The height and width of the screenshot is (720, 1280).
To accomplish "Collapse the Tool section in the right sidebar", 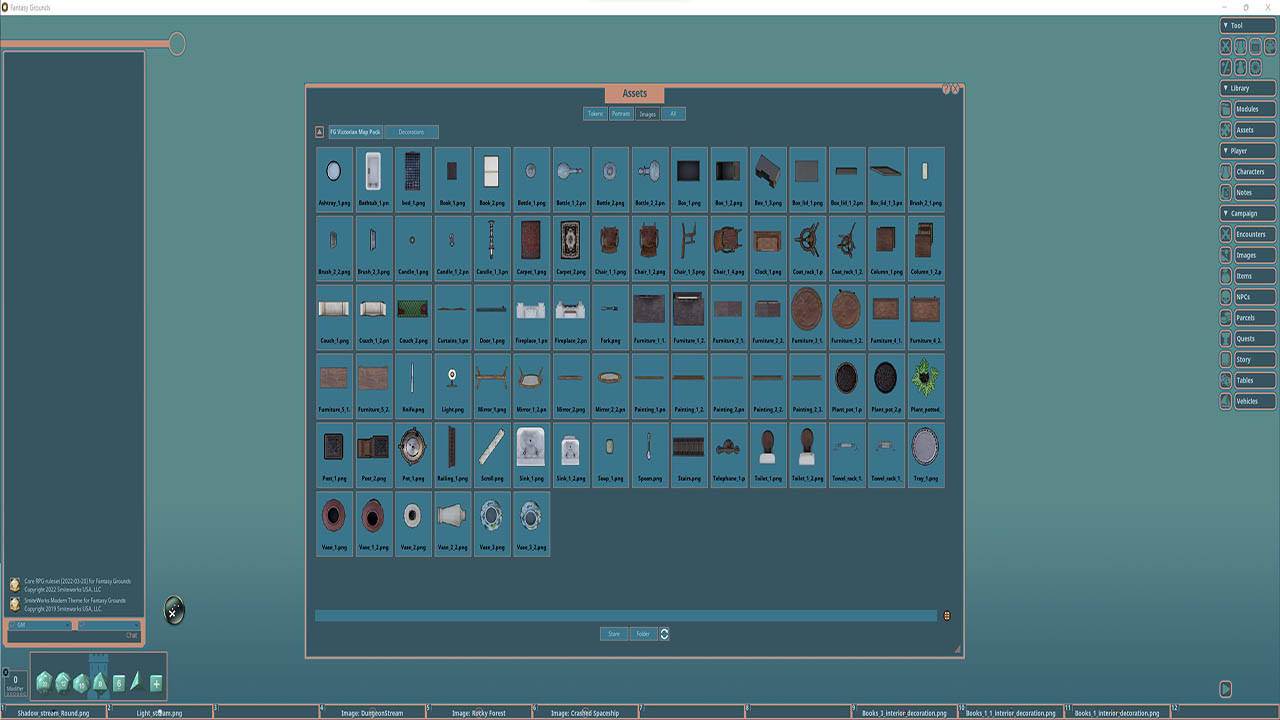I will point(1246,25).
